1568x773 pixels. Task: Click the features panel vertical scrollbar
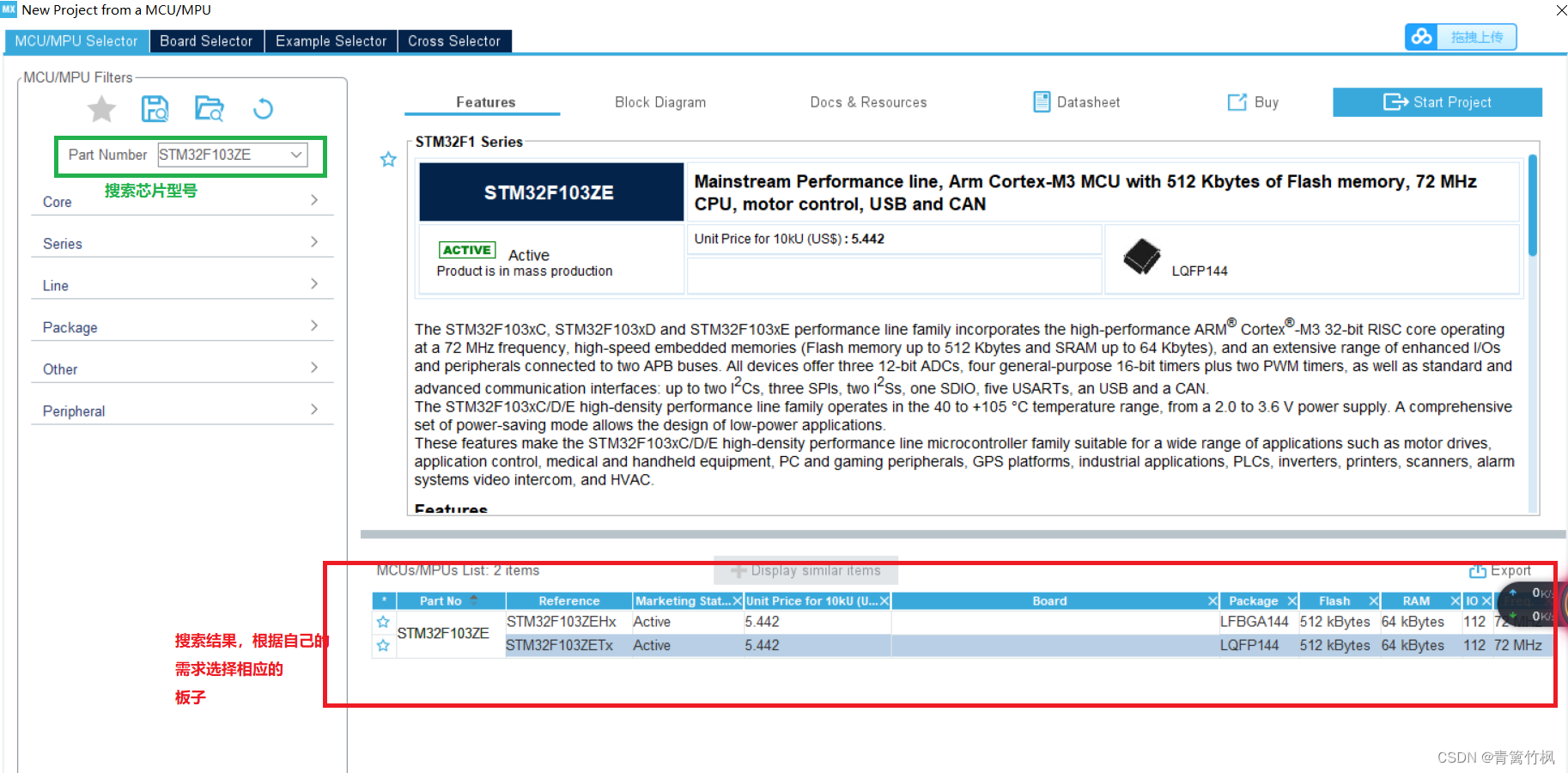(x=1533, y=206)
